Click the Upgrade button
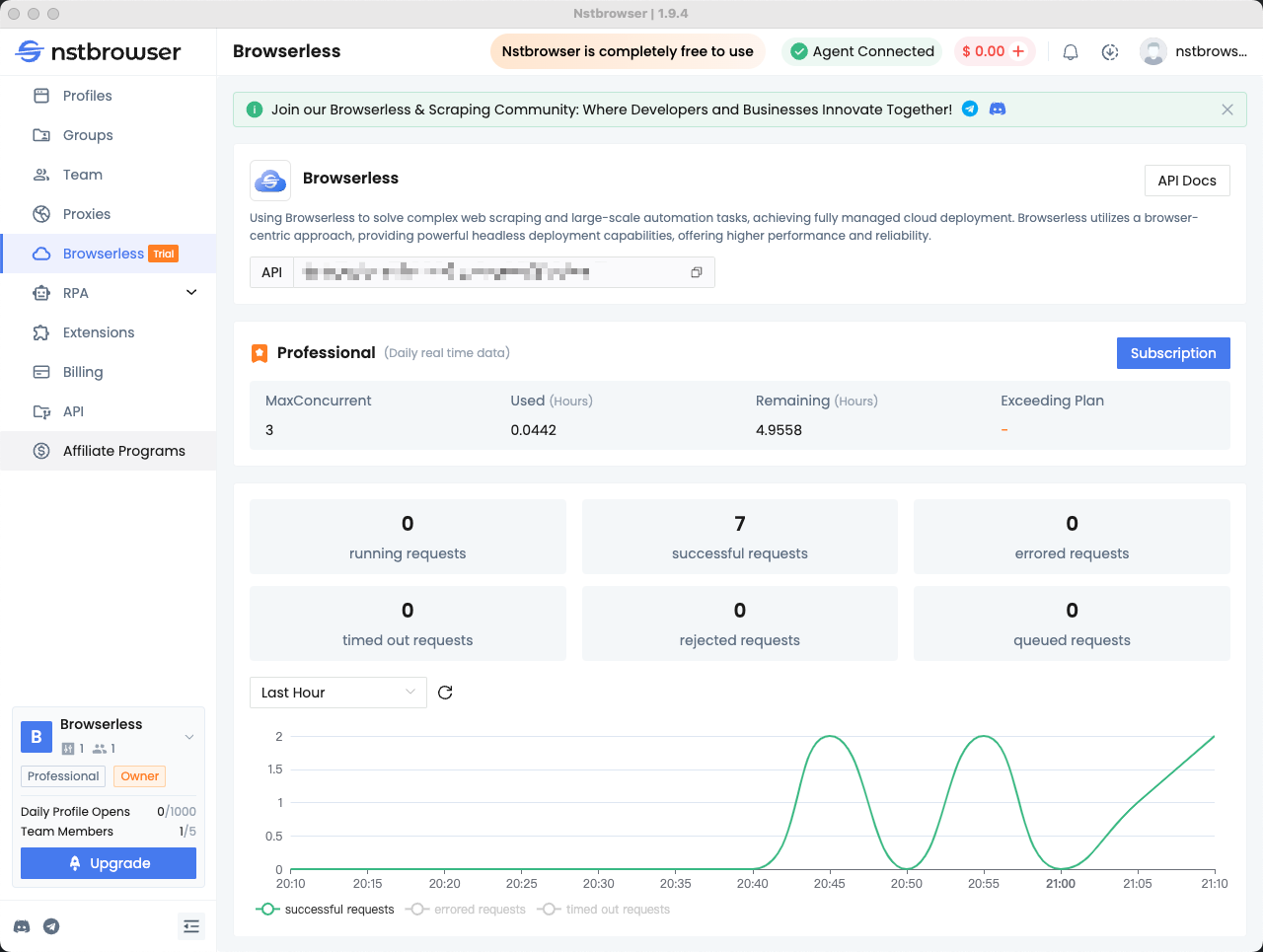This screenshot has height=952, width=1263. point(109,863)
